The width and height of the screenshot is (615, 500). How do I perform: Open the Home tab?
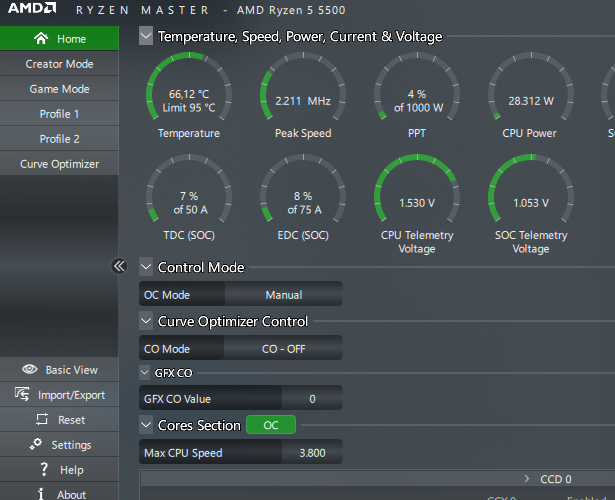[59, 38]
